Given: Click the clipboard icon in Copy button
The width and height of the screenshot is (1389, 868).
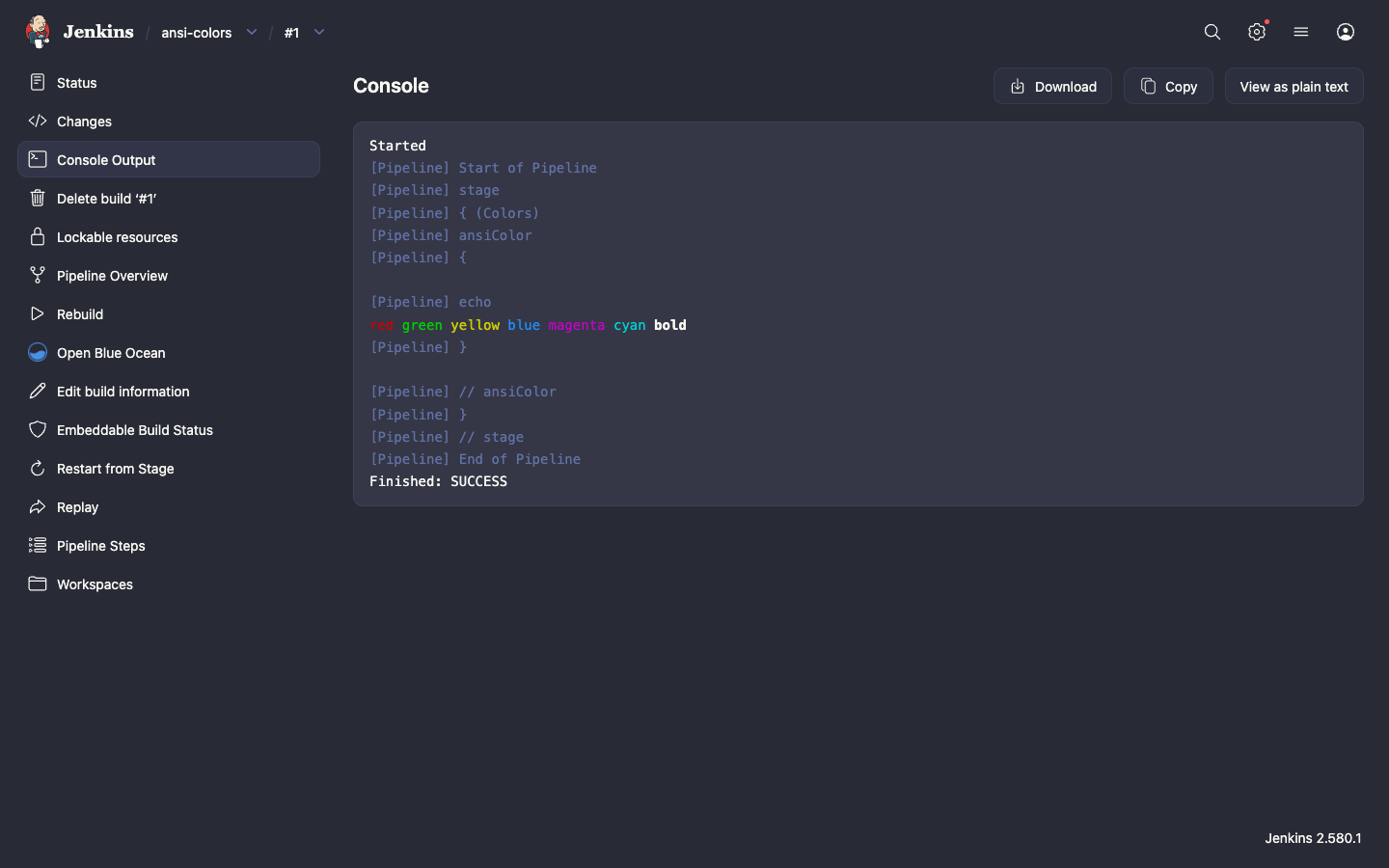Looking at the screenshot, I should 1148,86.
